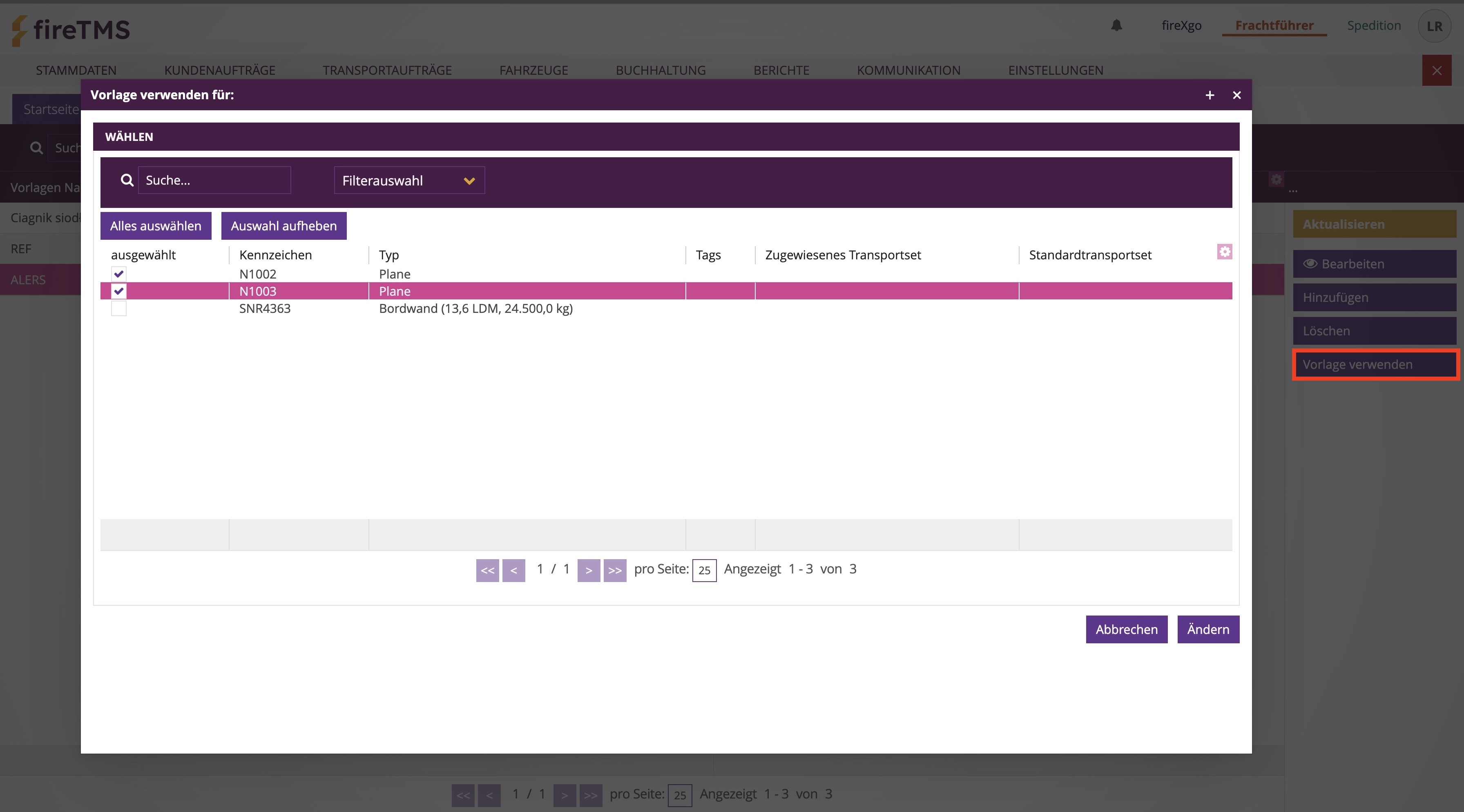Click the Alles auswählen button
The height and width of the screenshot is (812, 1464).
(x=156, y=225)
